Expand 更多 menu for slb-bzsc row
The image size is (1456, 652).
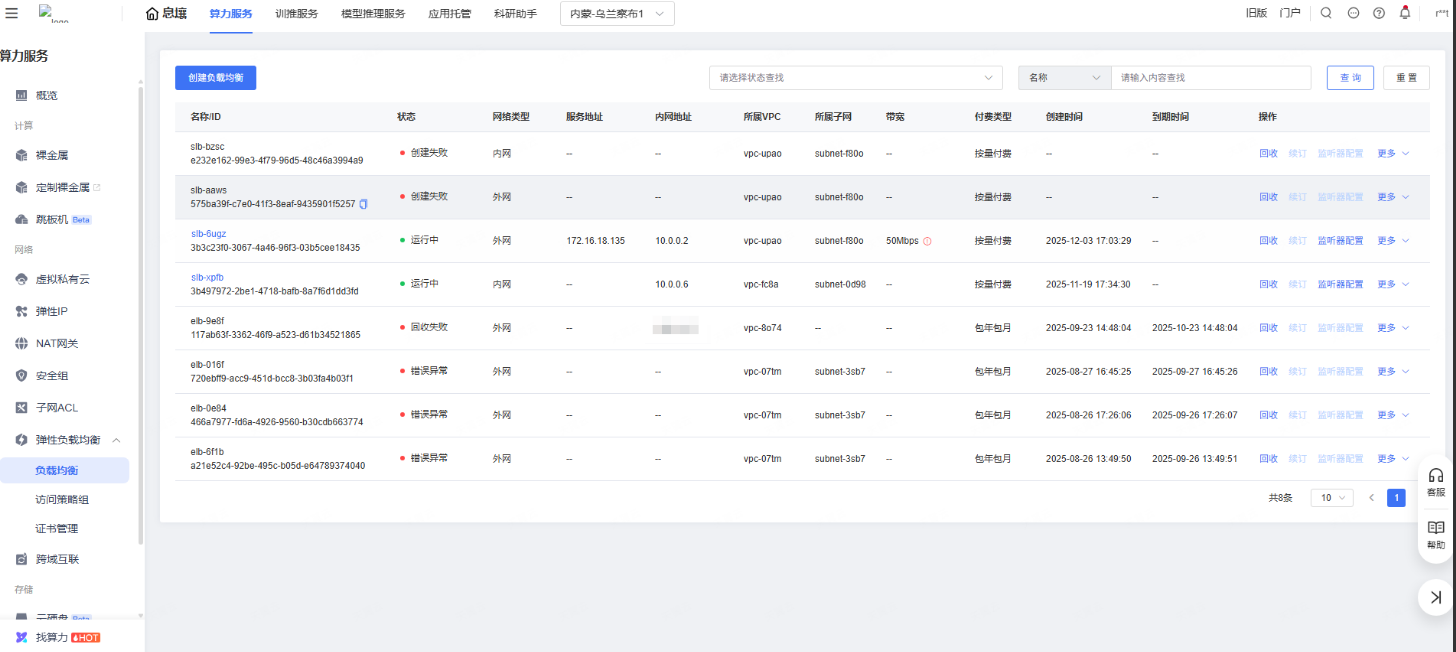coord(1393,153)
